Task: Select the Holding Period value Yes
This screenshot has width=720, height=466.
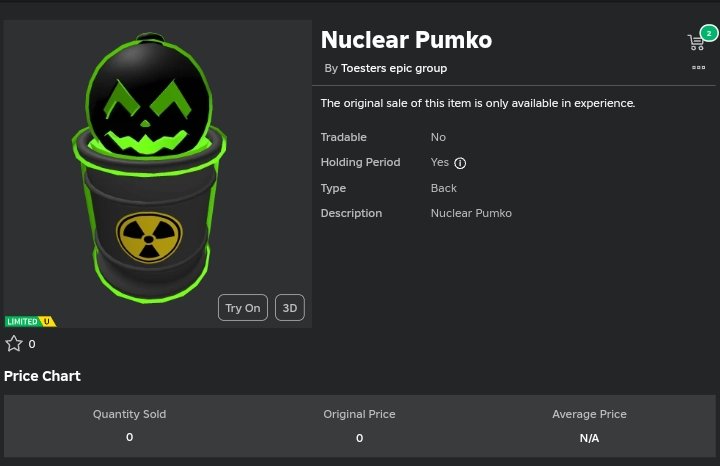Action: point(439,162)
